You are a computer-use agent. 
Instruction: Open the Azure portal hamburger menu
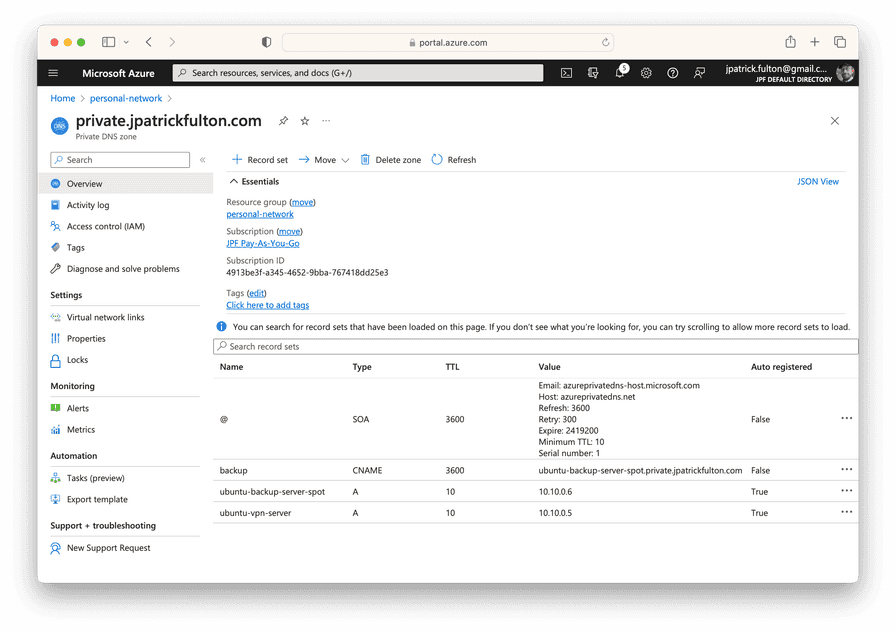coord(53,73)
